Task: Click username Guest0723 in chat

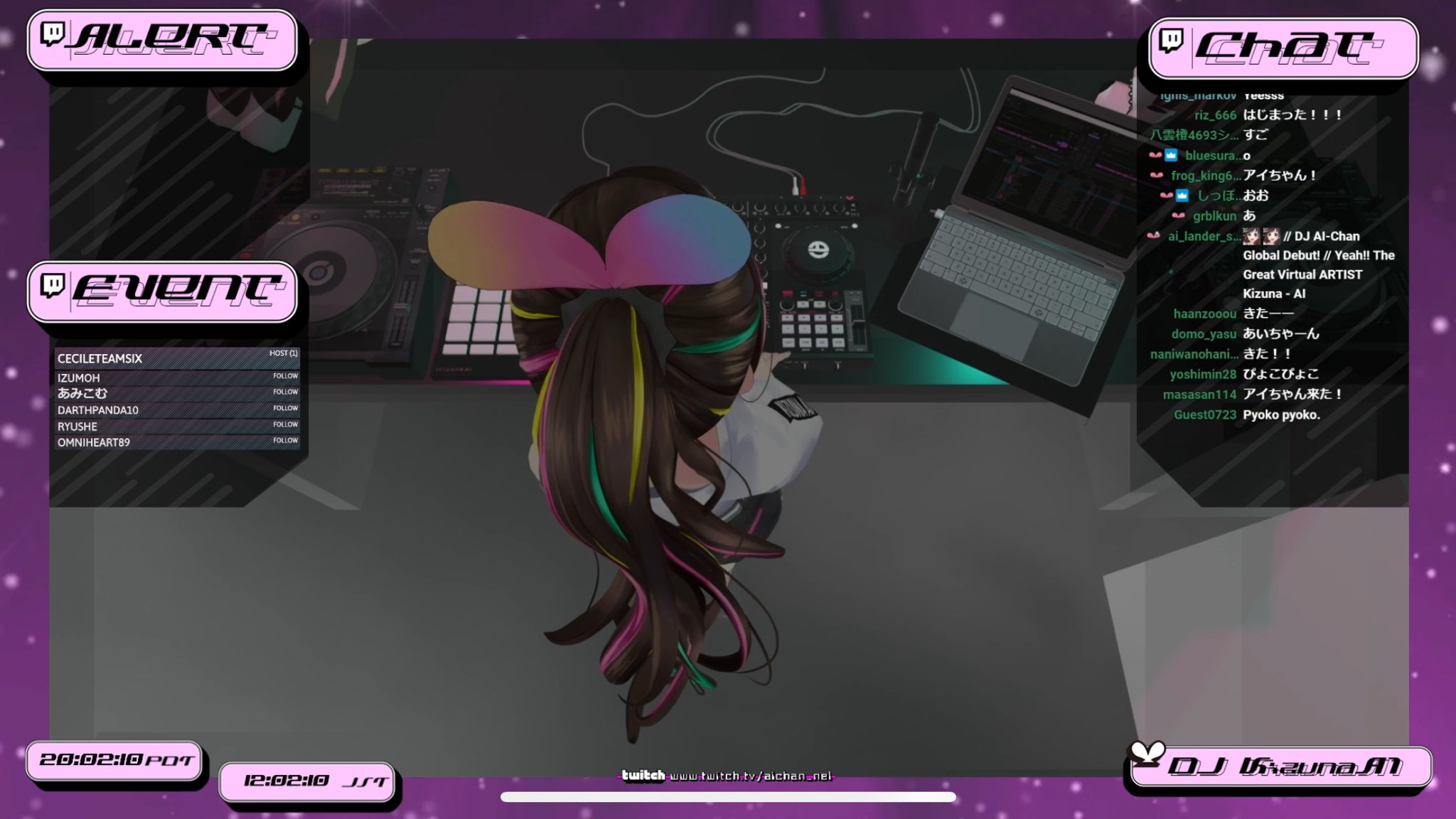Action: coord(1204,414)
